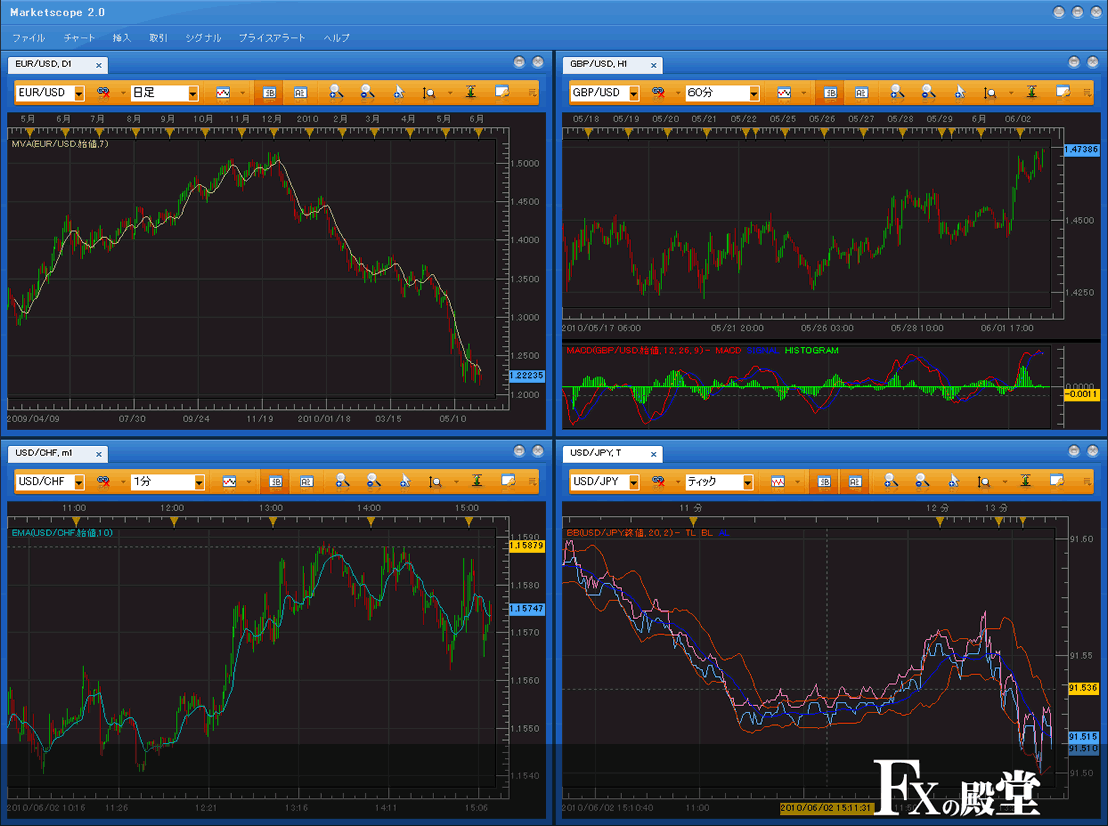
Task: Click the vertical scale zoom icon in EUR/USD toolbar
Action: [x=428, y=93]
